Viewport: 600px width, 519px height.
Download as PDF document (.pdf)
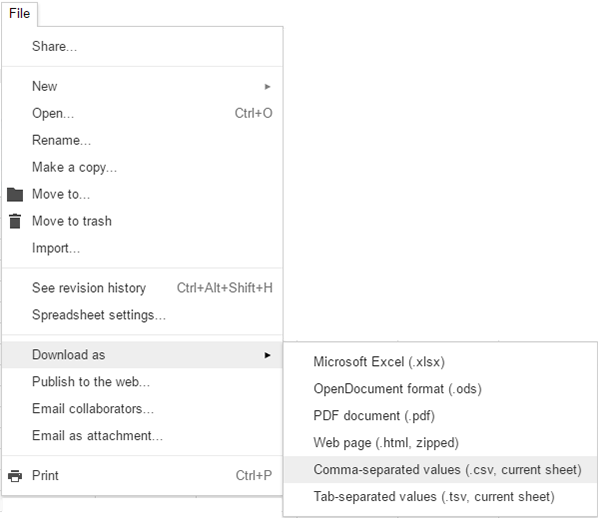374,416
